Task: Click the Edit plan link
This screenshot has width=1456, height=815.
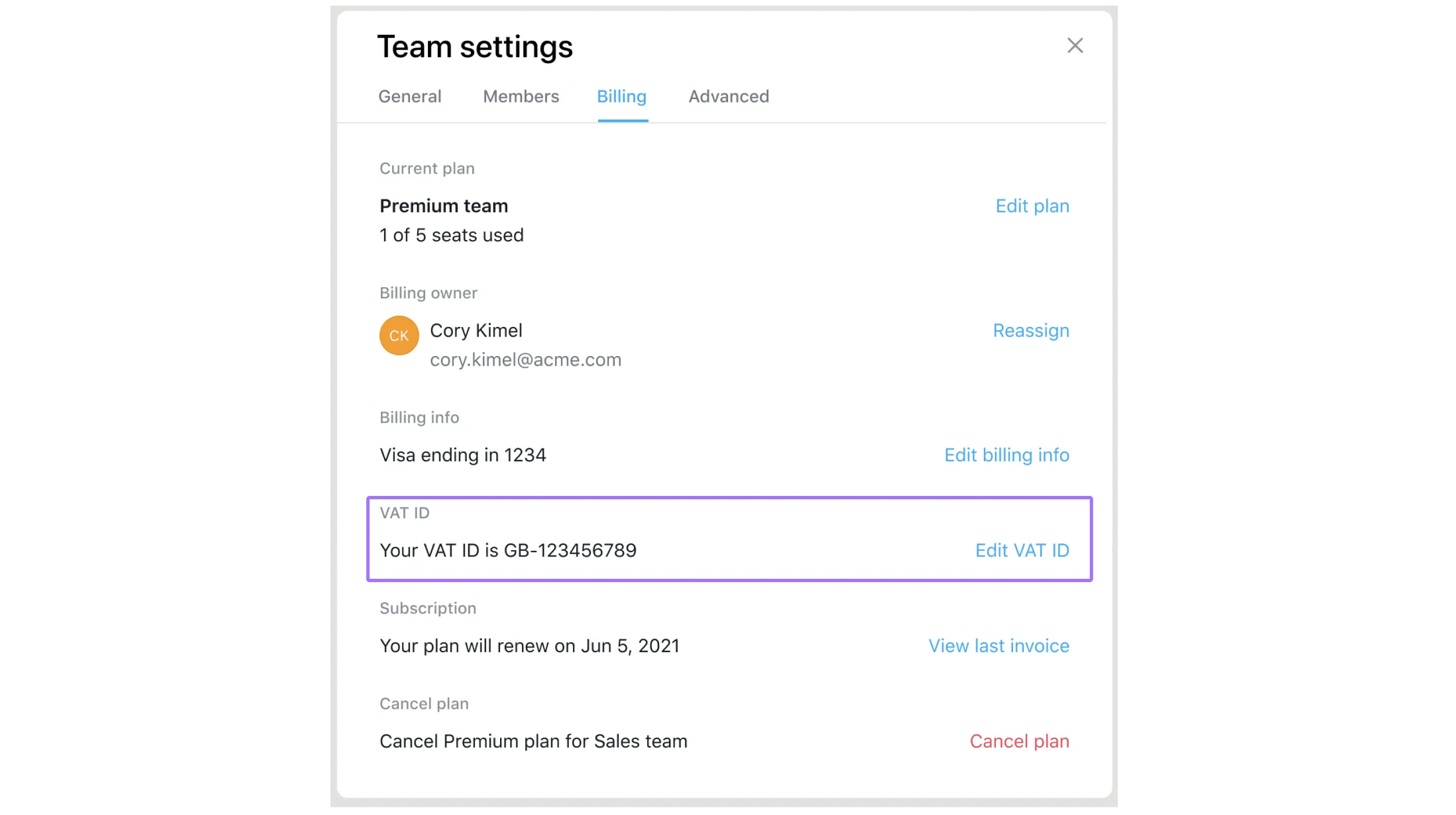Action: [x=1032, y=206]
